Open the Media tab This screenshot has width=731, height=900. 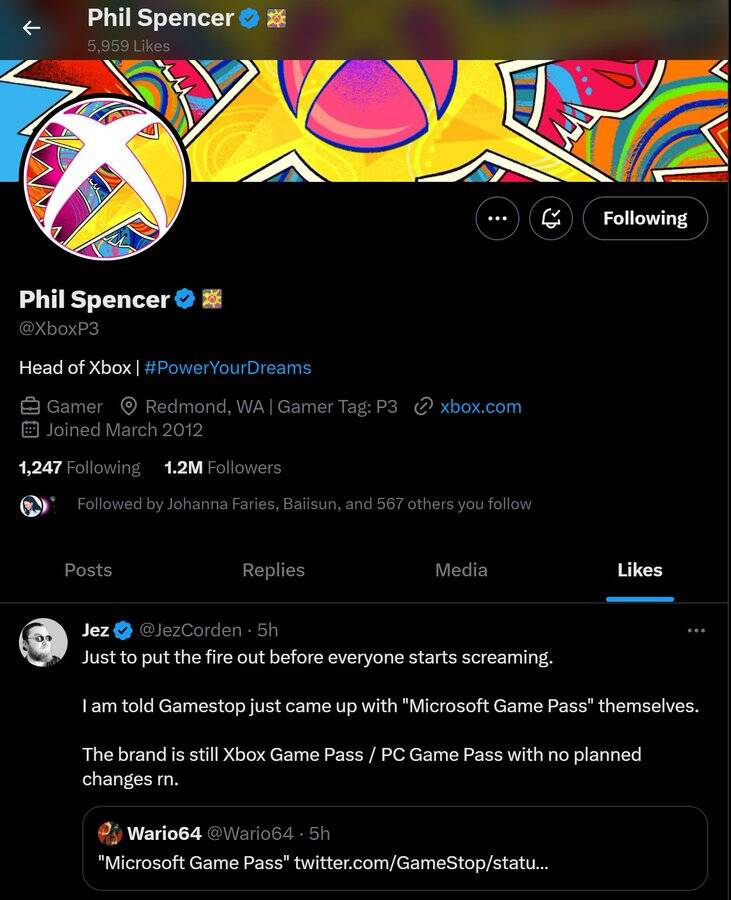click(461, 570)
